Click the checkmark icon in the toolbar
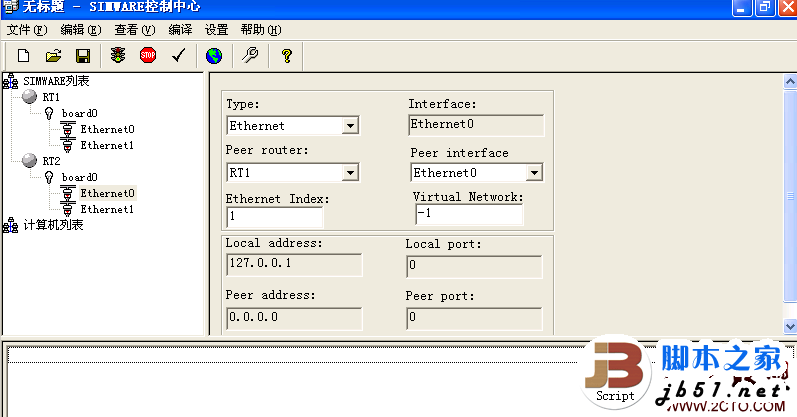The width and height of the screenshot is (797, 417). 178,56
